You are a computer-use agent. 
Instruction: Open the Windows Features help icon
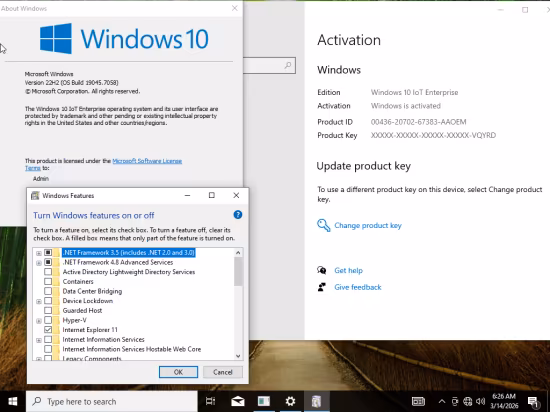(237, 215)
